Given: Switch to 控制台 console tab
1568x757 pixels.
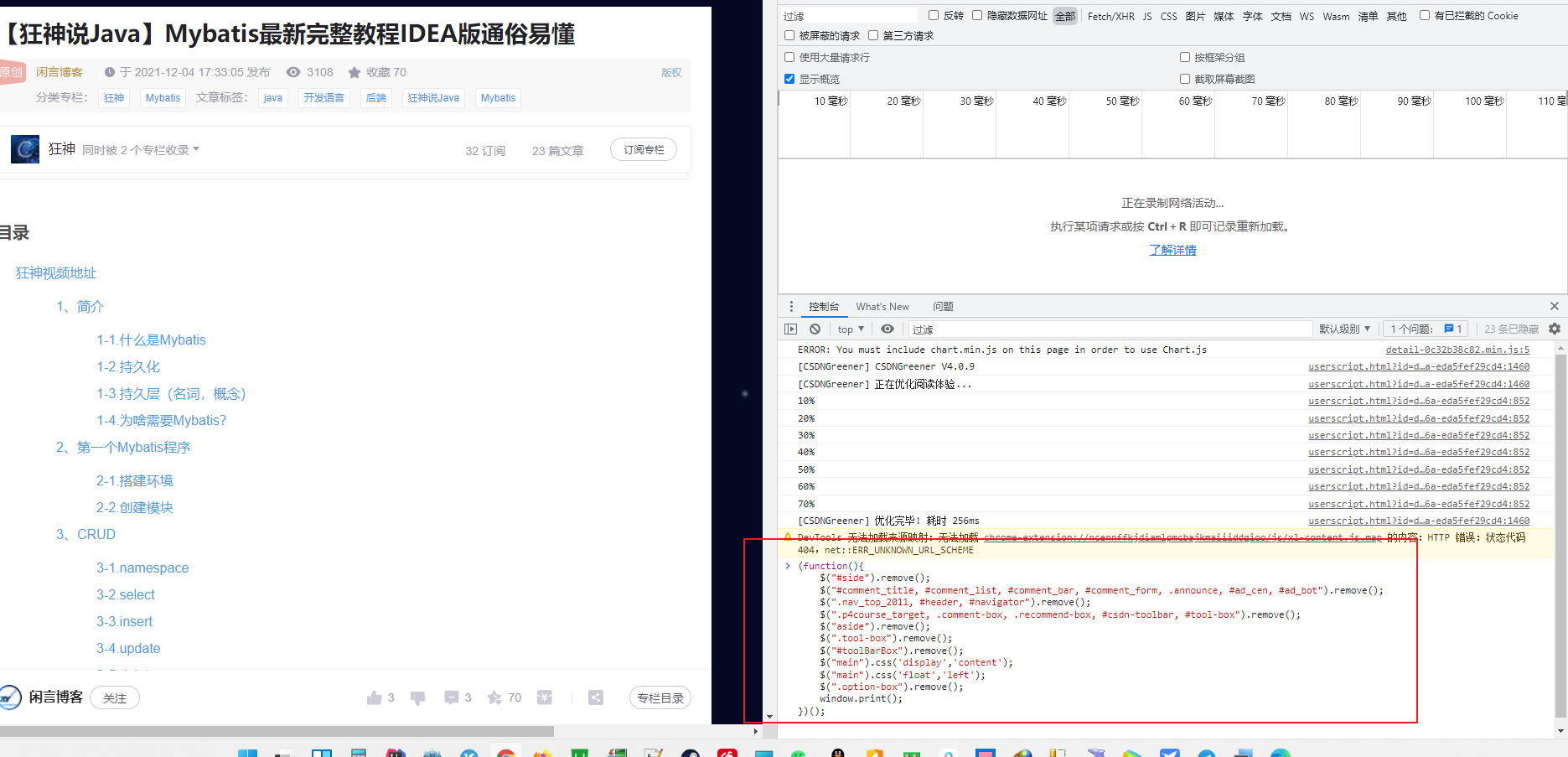Looking at the screenshot, I should pyautogui.click(x=824, y=306).
